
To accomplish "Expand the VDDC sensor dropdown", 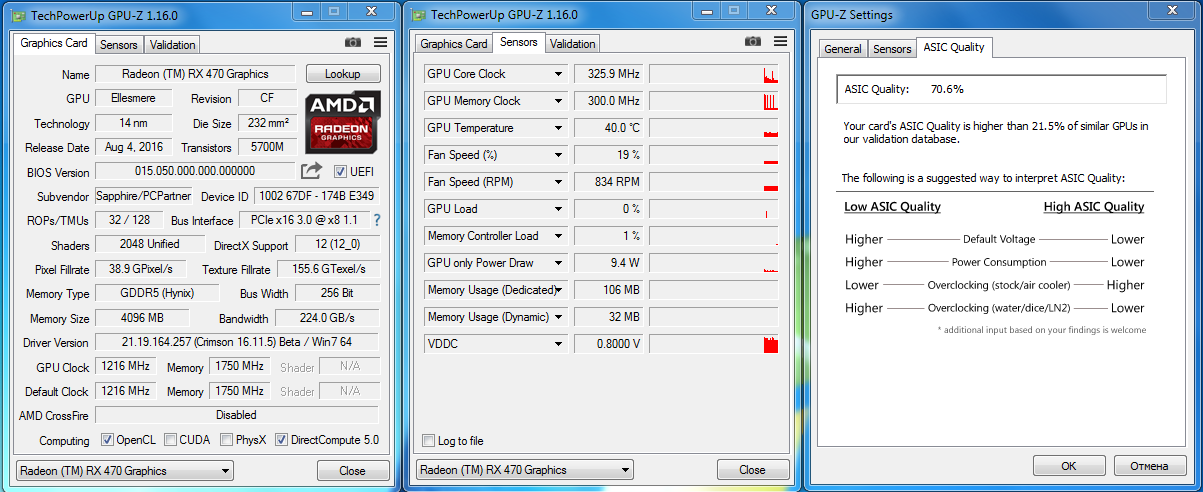I will (x=559, y=344).
